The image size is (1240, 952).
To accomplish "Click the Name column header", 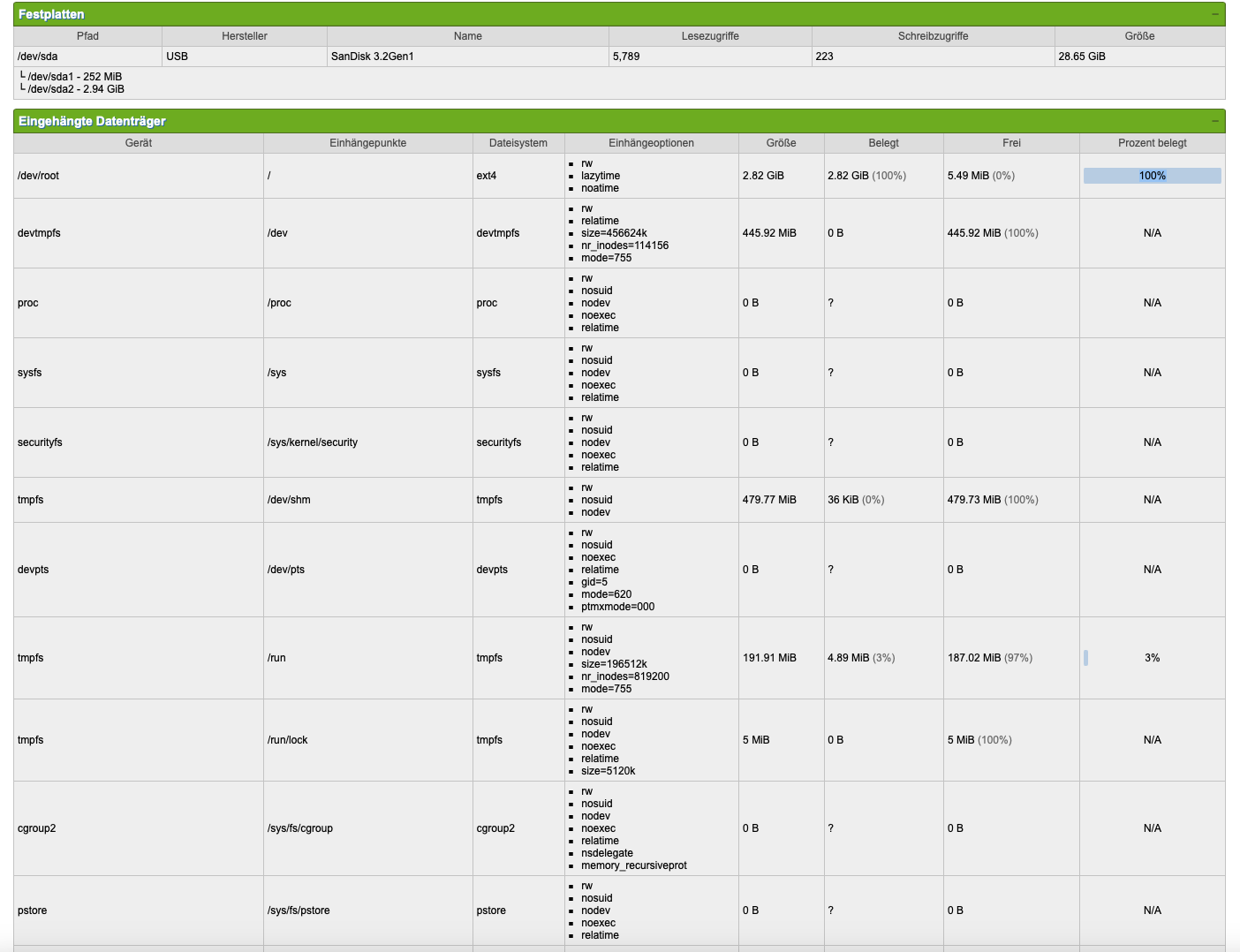I will click(x=468, y=36).
